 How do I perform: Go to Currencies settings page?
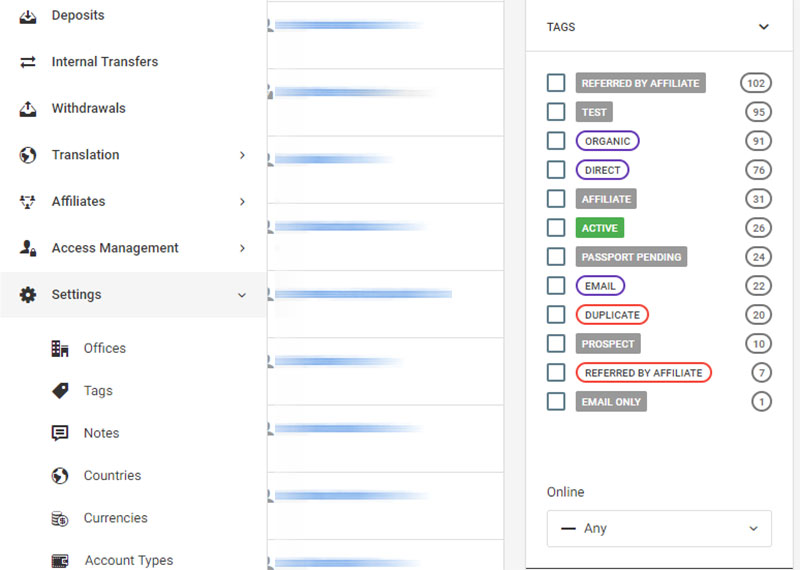pos(115,518)
